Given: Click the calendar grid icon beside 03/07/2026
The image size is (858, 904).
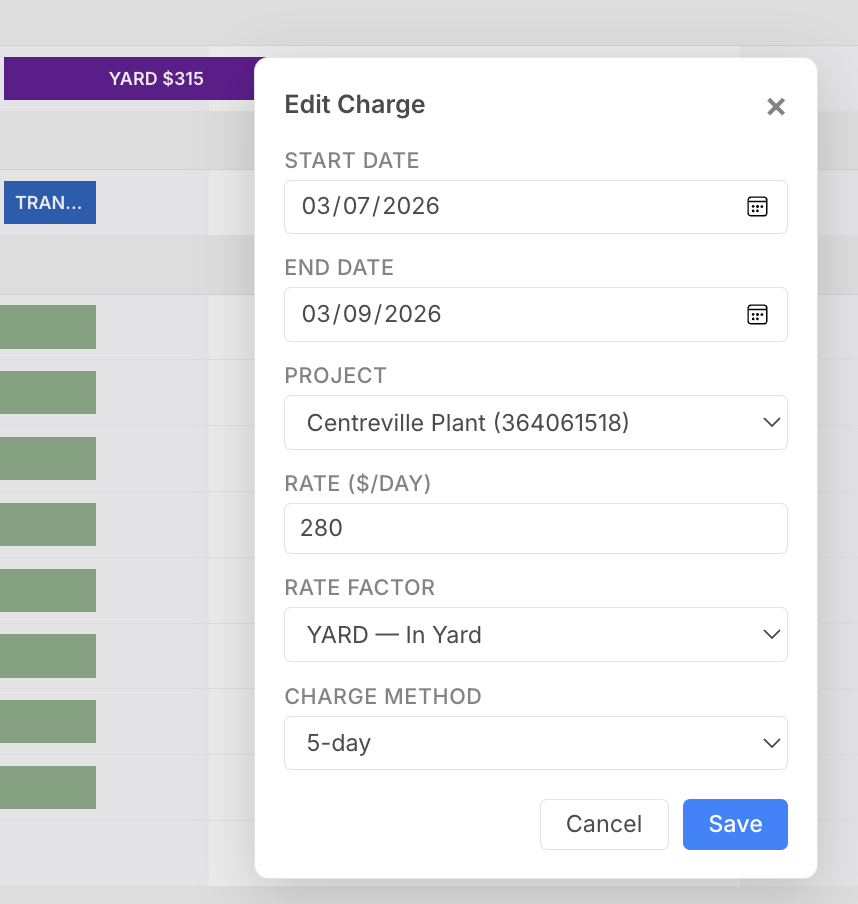Looking at the screenshot, I should [x=757, y=206].
